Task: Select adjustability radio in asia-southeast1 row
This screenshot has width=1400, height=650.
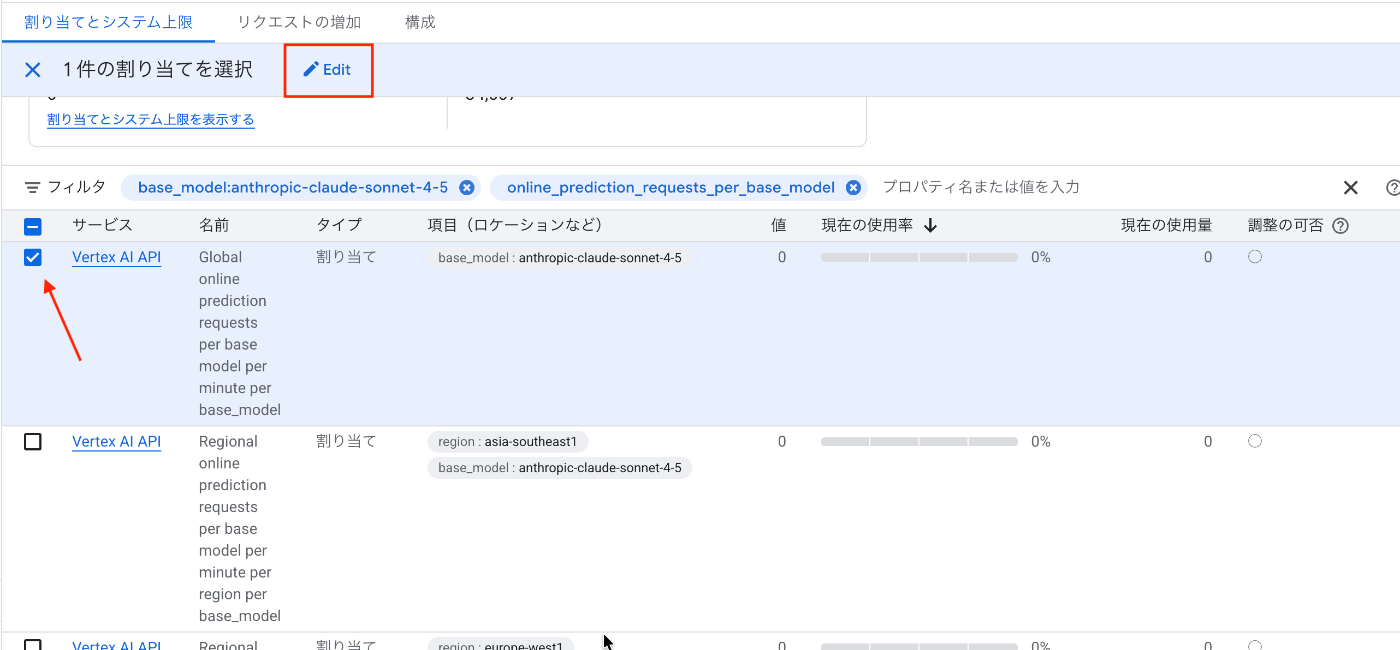Action: (1255, 441)
